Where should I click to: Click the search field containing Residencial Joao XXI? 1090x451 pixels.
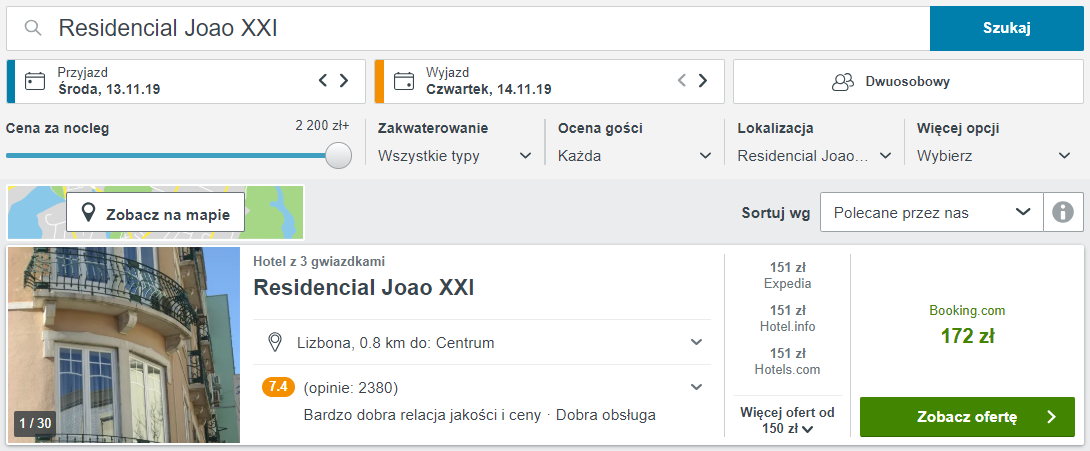coord(468,28)
